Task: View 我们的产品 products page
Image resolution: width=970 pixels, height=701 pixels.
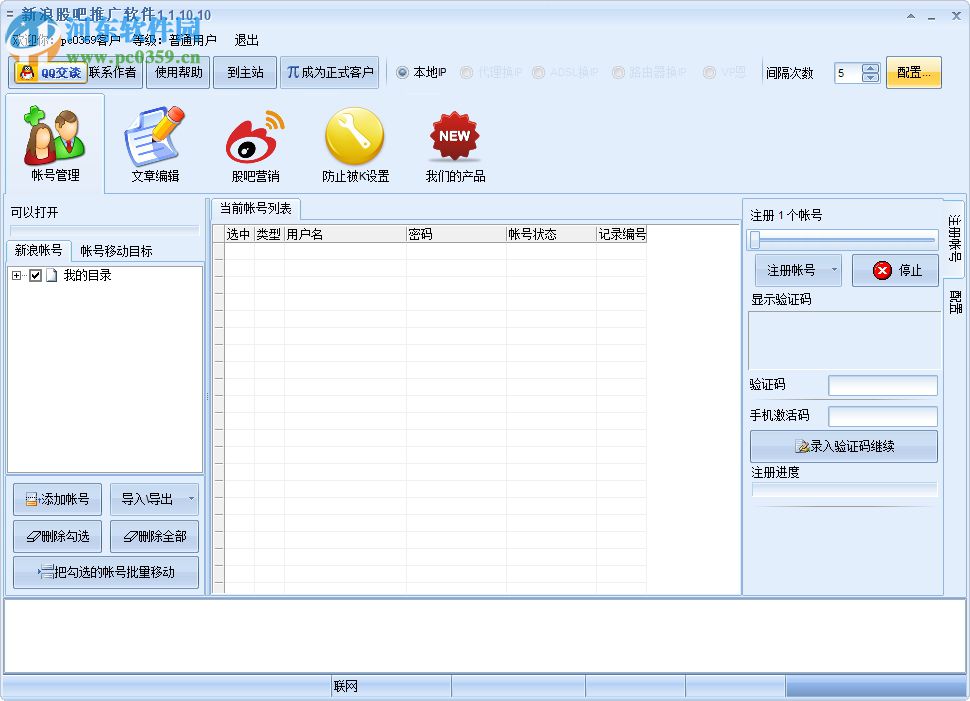Action: coord(454,142)
